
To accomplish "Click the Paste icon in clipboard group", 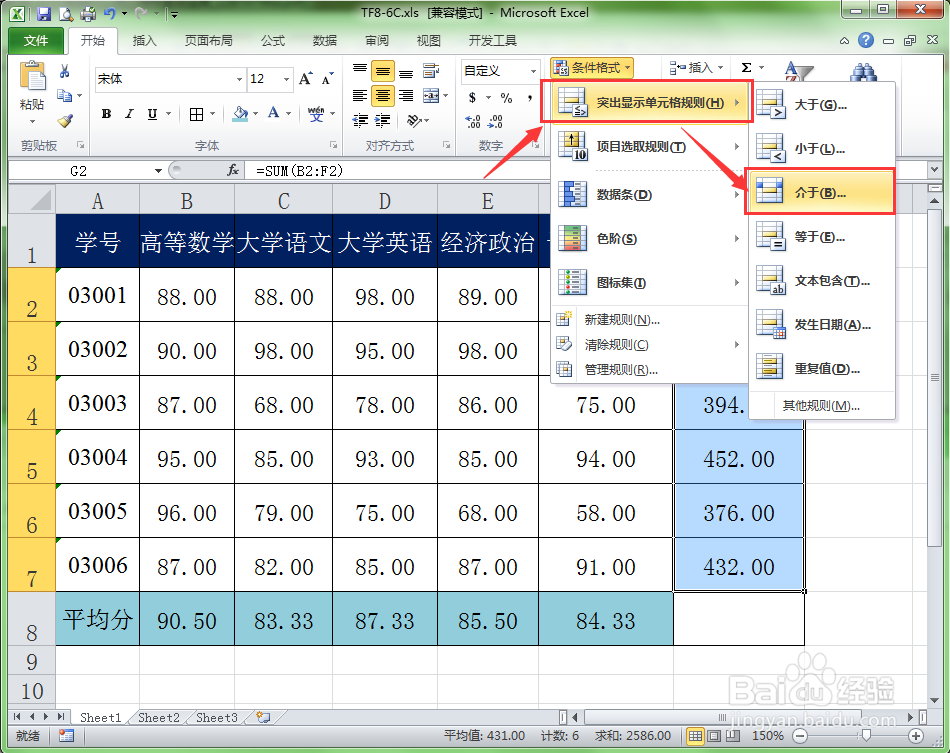I will click(x=32, y=77).
